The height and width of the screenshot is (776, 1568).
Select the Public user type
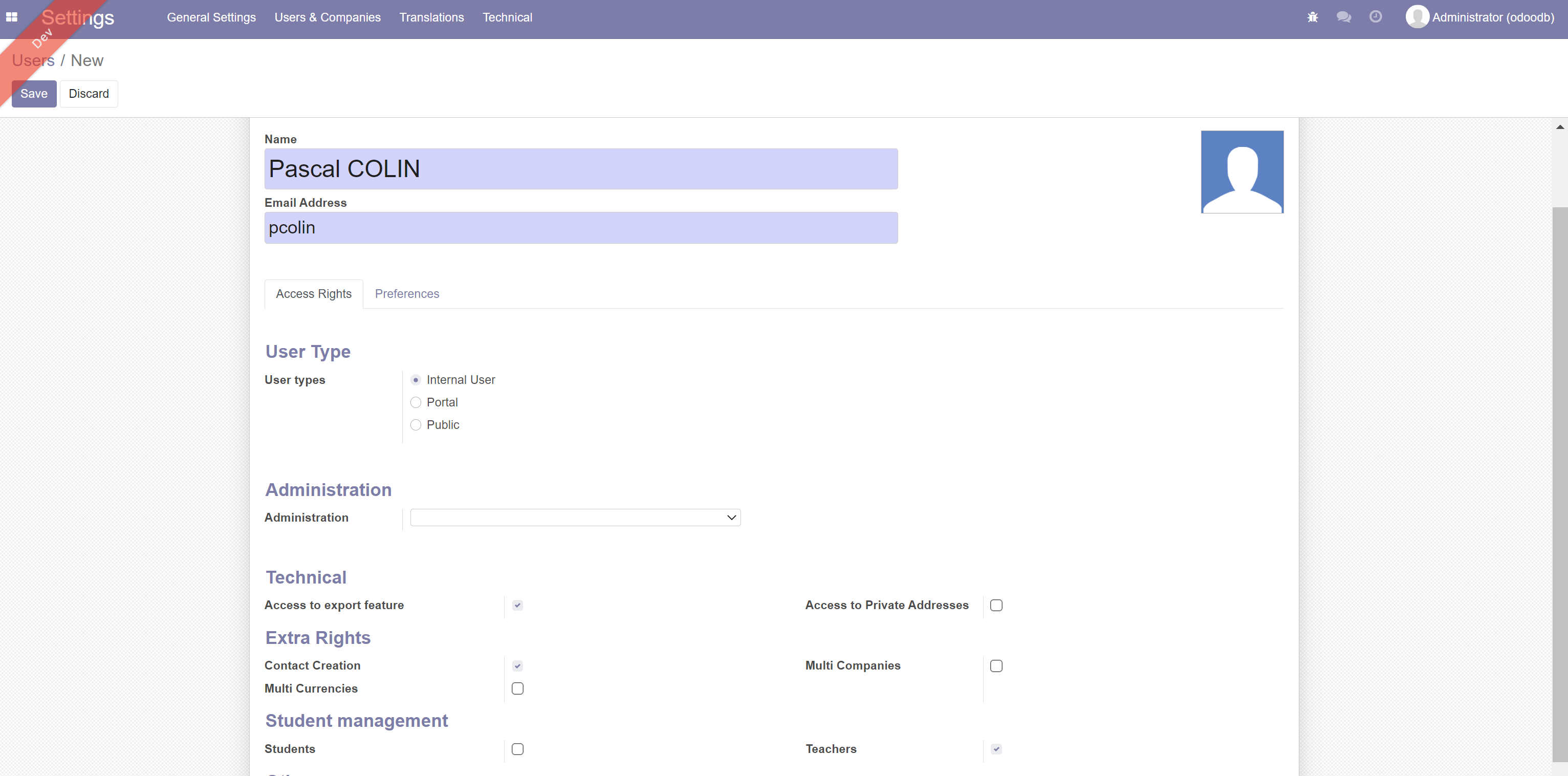coord(416,425)
